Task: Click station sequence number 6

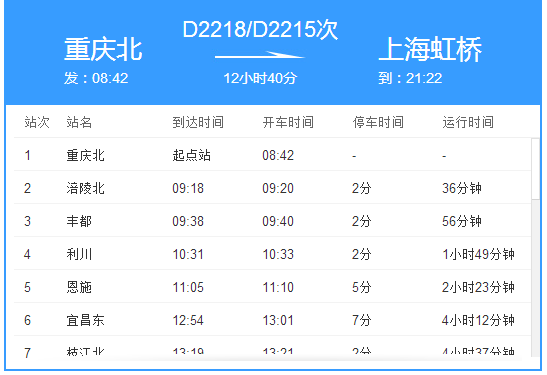Action: [x=28, y=320]
